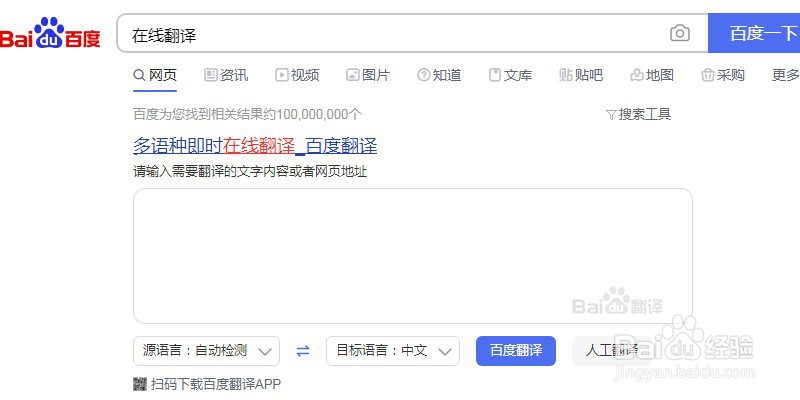Viewport: 800px width, 400px height.
Task: Go to the 图片 tab
Action: click(x=368, y=76)
